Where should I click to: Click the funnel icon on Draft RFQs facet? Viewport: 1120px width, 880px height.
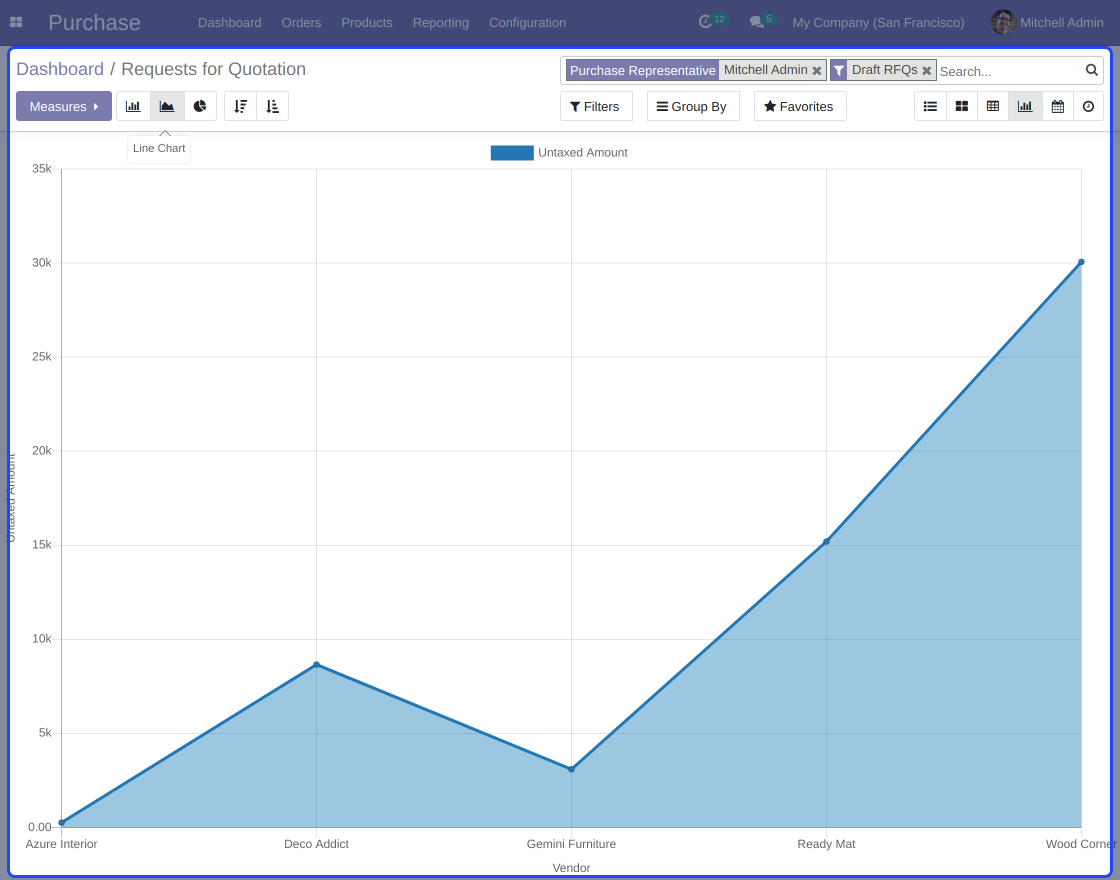tap(839, 70)
